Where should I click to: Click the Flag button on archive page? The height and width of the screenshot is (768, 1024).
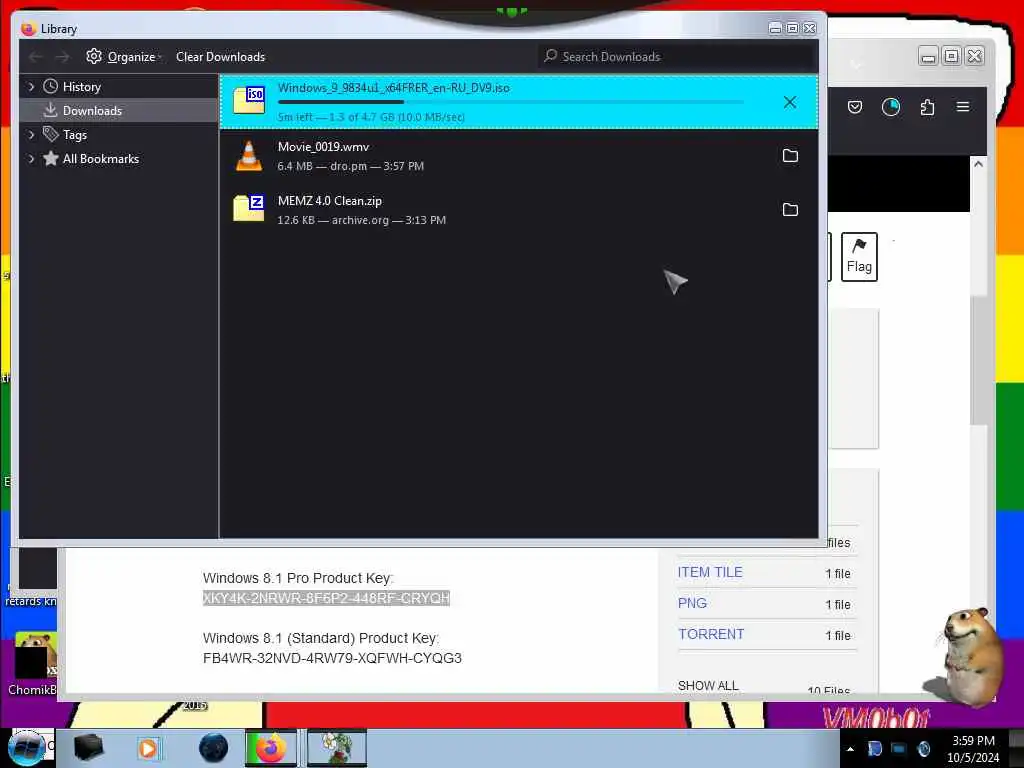point(859,257)
